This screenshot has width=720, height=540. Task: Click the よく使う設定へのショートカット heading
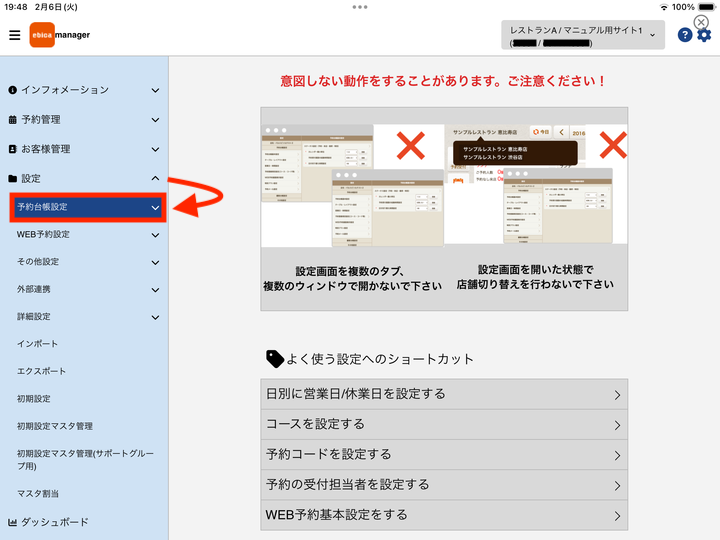click(x=380, y=359)
